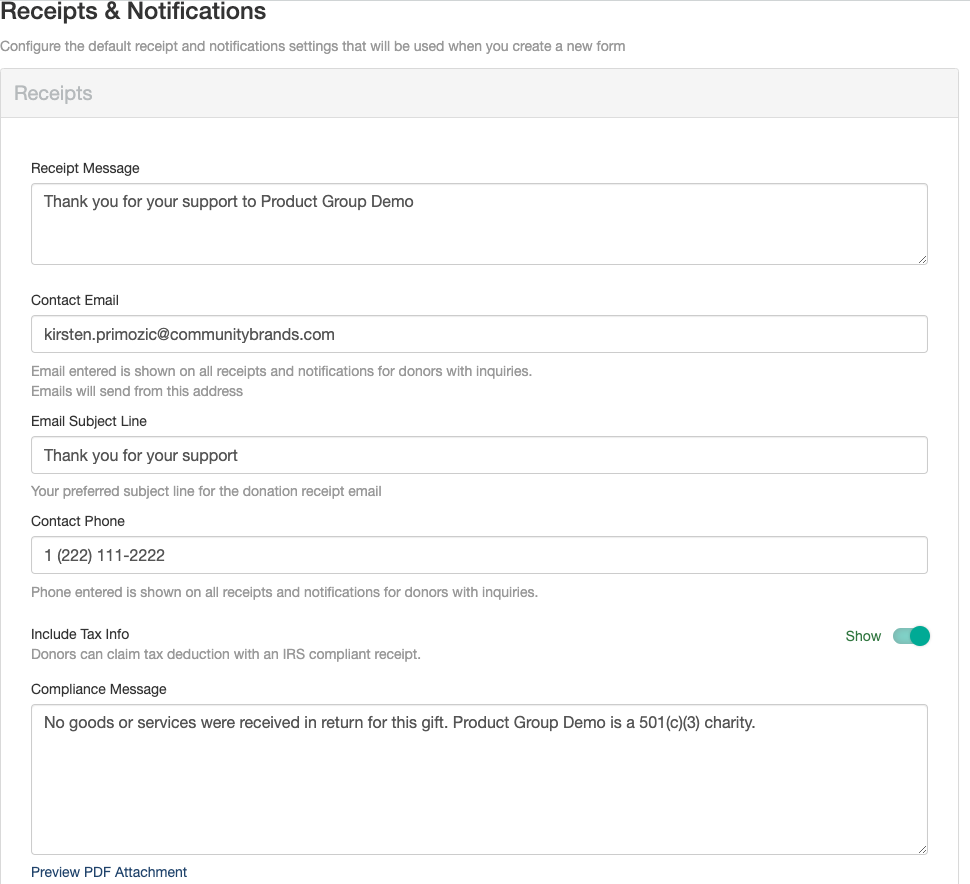
Task: Click the Compliance Message resize grip
Action: point(921,848)
